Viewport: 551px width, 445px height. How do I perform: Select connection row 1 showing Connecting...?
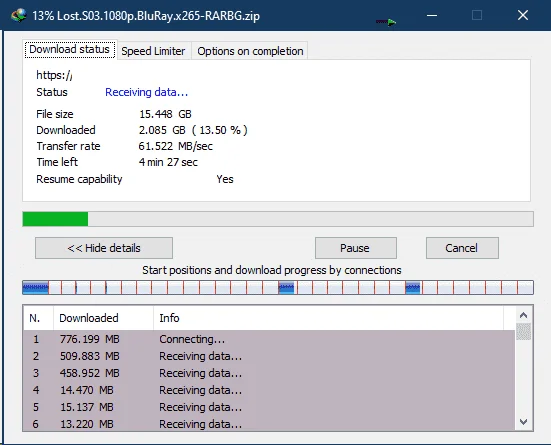click(269, 339)
